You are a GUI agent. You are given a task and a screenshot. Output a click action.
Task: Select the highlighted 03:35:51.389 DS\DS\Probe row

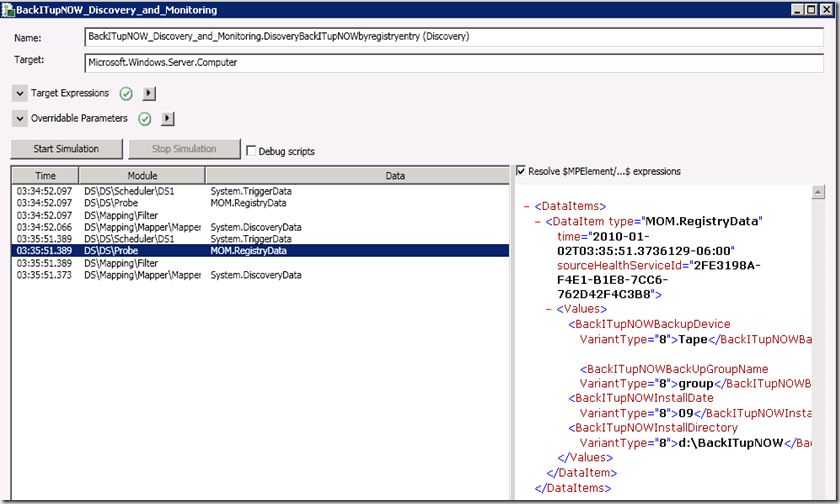pos(260,251)
